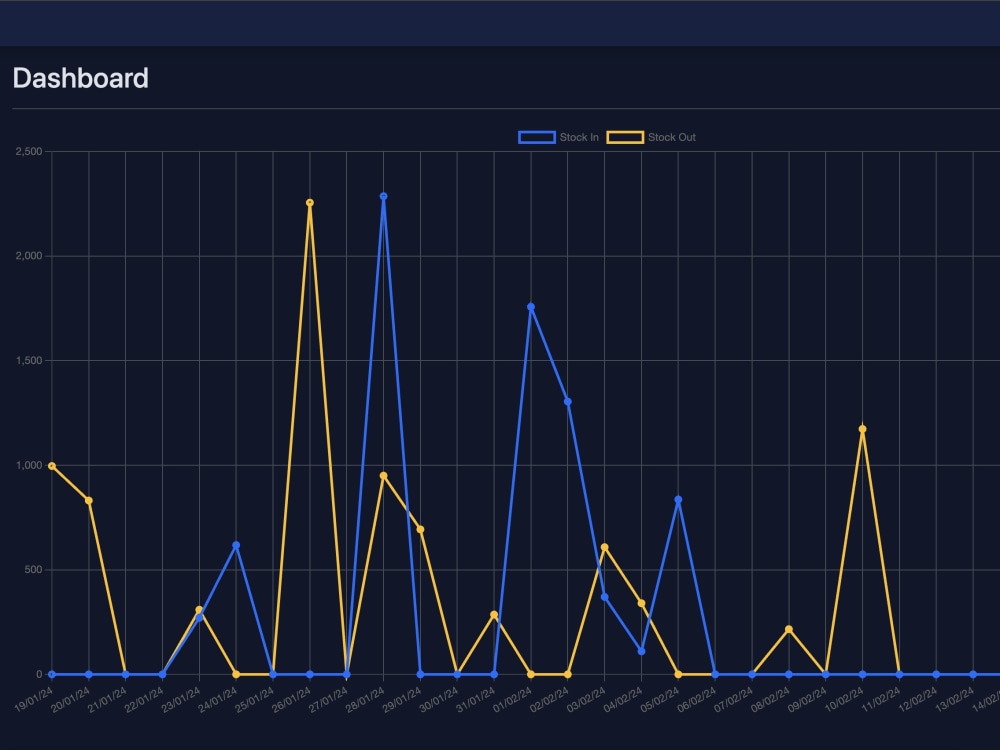This screenshot has height=750, width=1000.
Task: Click the yellow Stock Out legend box
Action: tap(625, 137)
